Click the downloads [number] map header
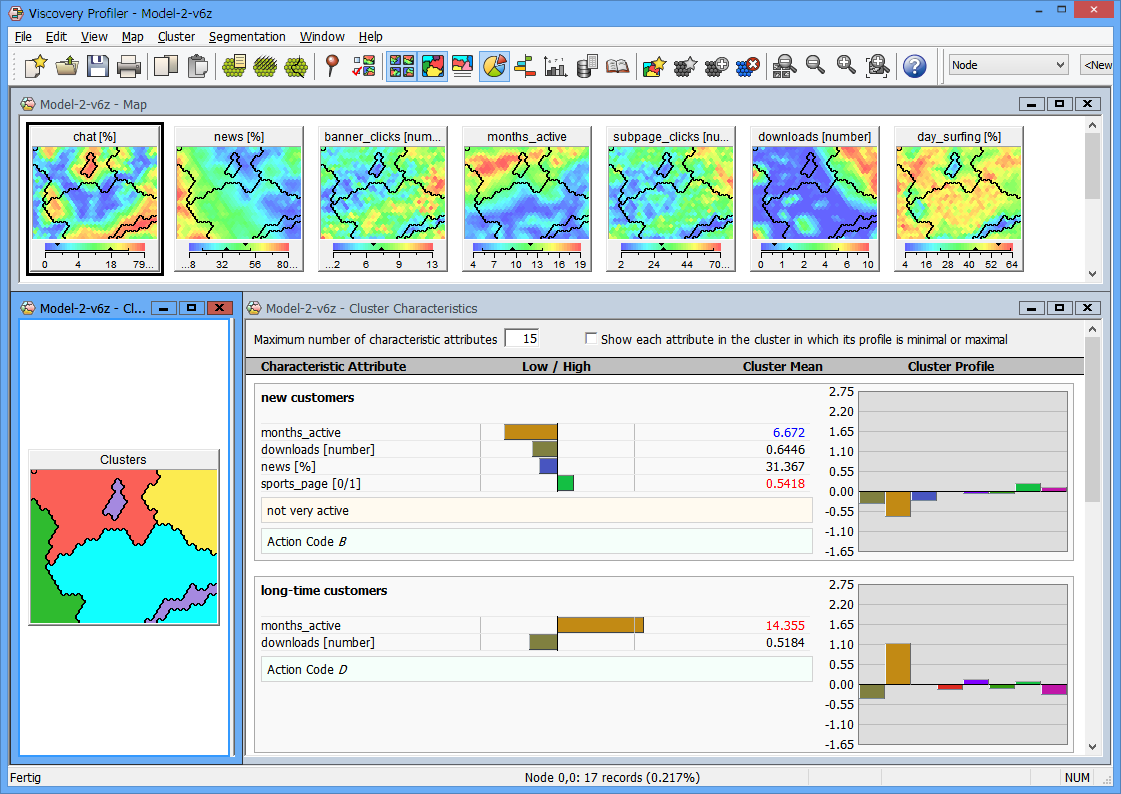Viewport: 1121px width, 794px height. pyautogui.click(x=814, y=137)
